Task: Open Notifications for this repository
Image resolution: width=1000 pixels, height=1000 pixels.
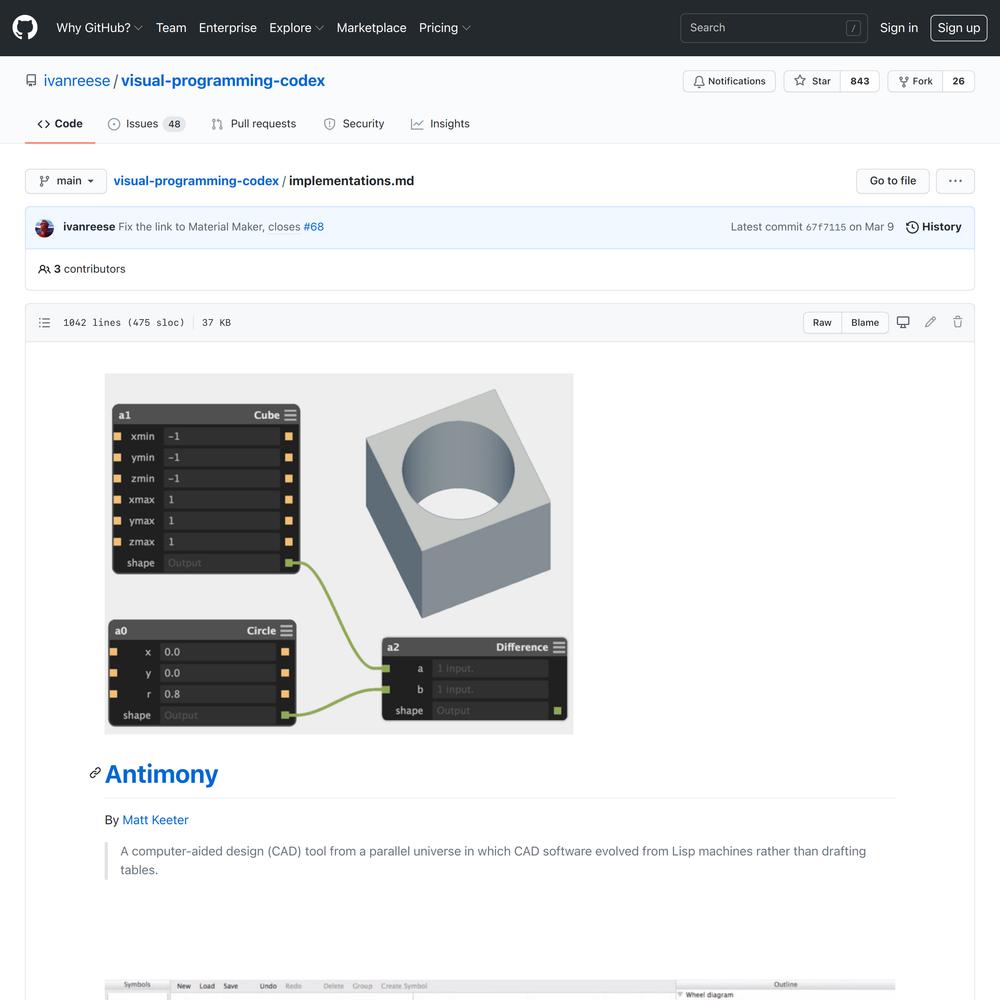Action: click(x=729, y=81)
